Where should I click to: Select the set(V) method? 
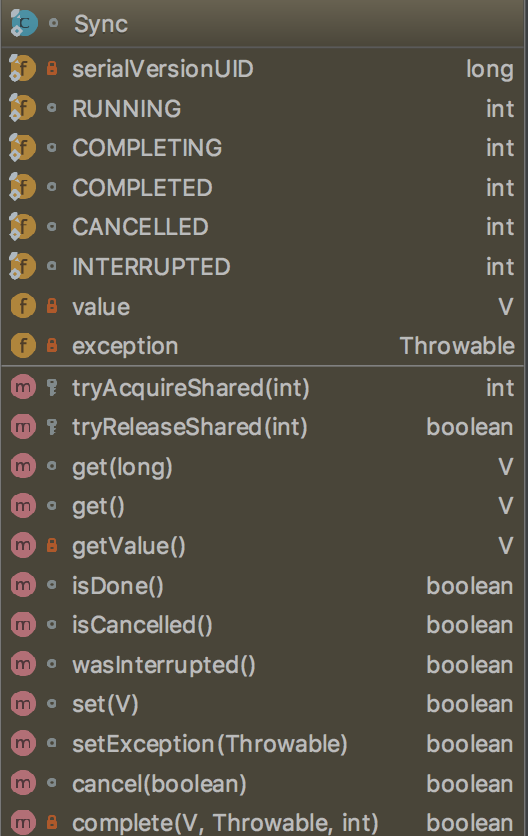263,704
